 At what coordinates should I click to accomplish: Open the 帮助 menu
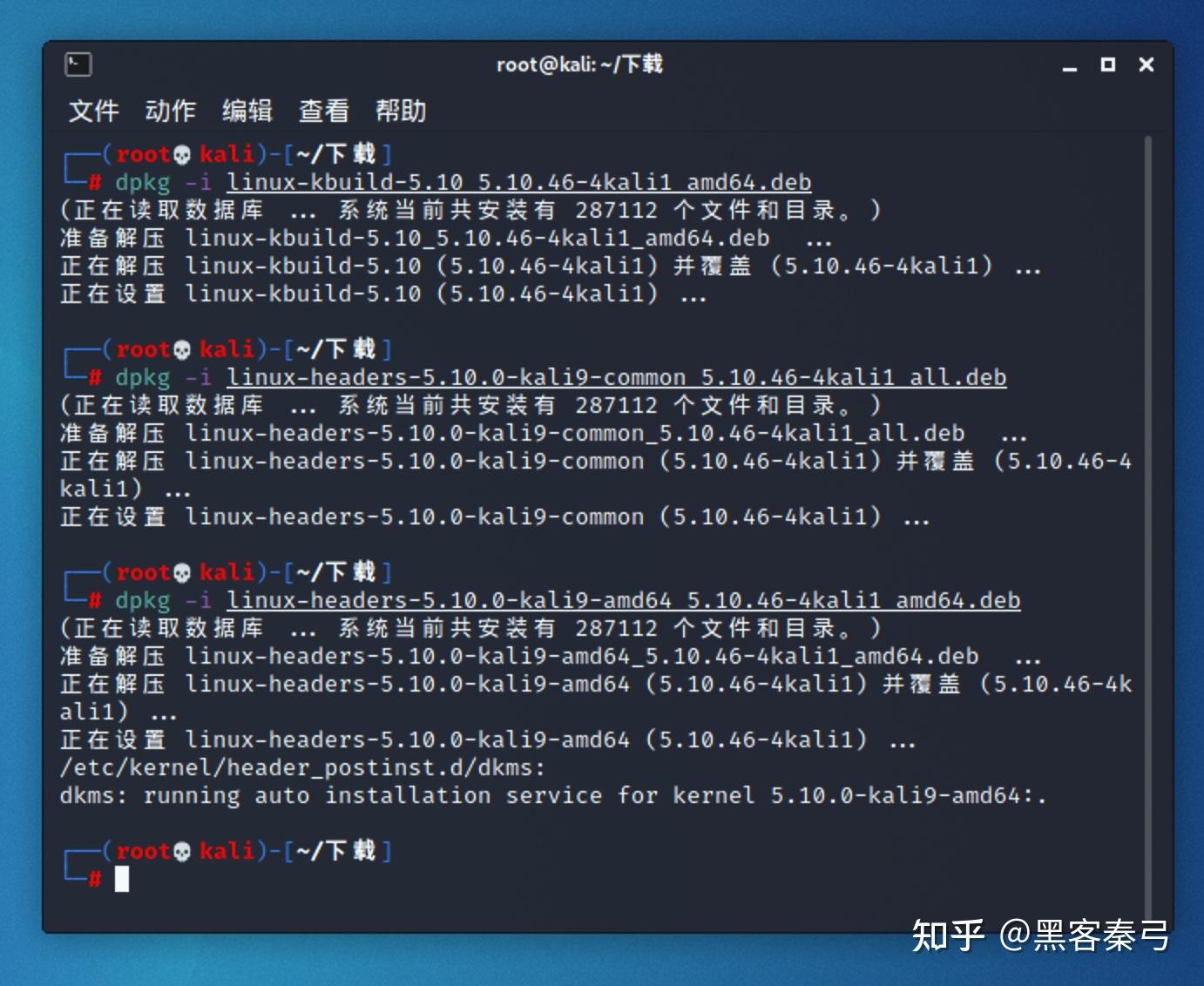click(x=400, y=111)
